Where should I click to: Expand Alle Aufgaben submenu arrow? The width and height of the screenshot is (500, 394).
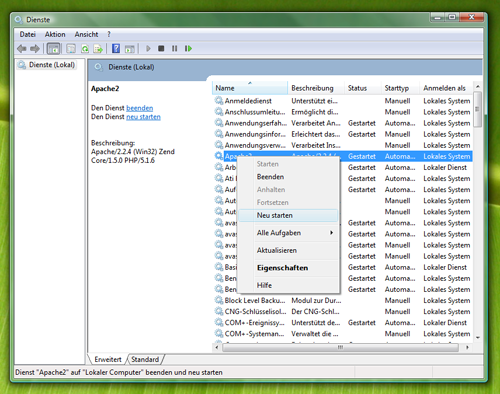(x=331, y=233)
